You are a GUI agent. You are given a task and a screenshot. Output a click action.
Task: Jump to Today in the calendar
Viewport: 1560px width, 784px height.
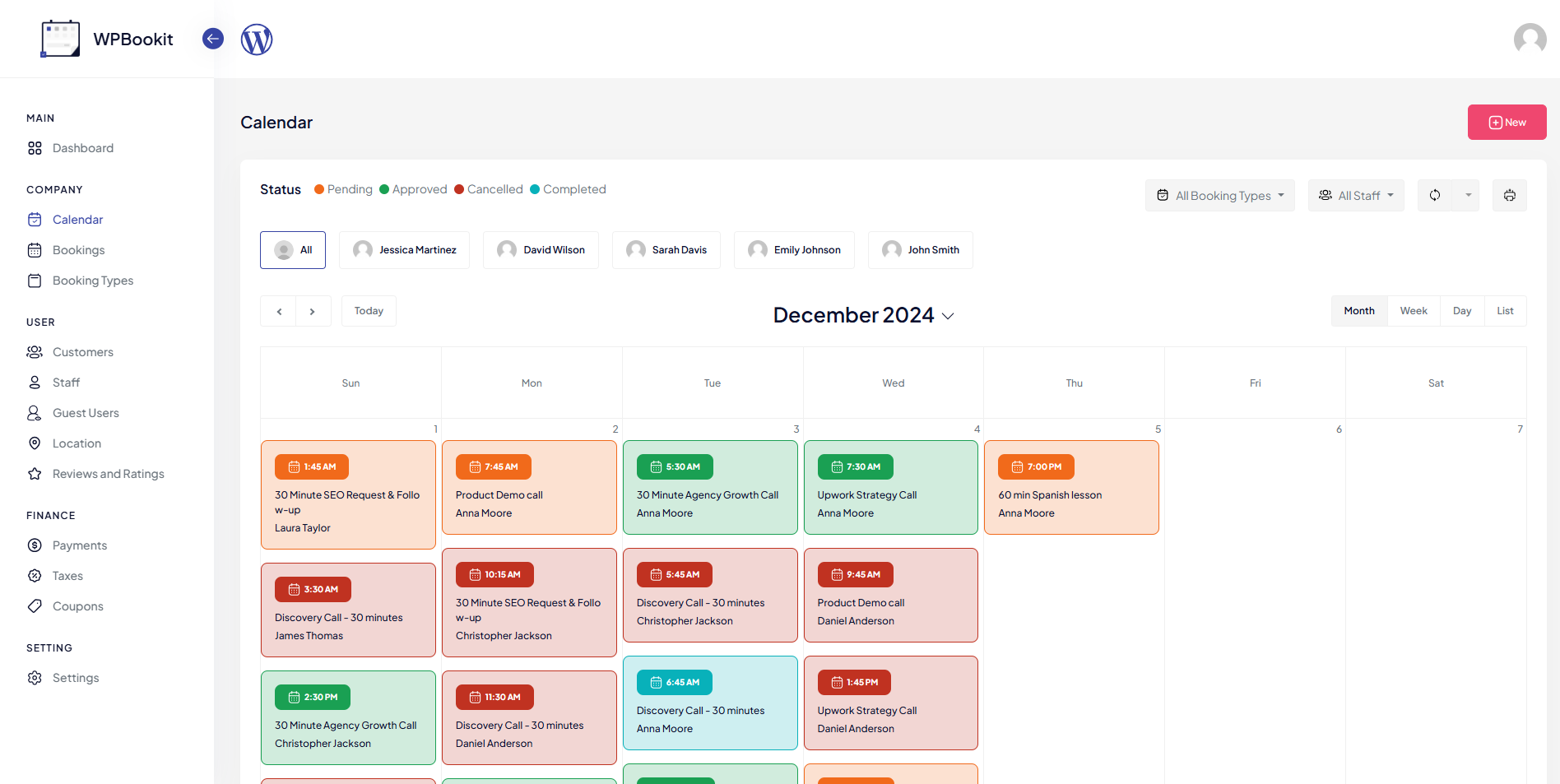pos(369,311)
